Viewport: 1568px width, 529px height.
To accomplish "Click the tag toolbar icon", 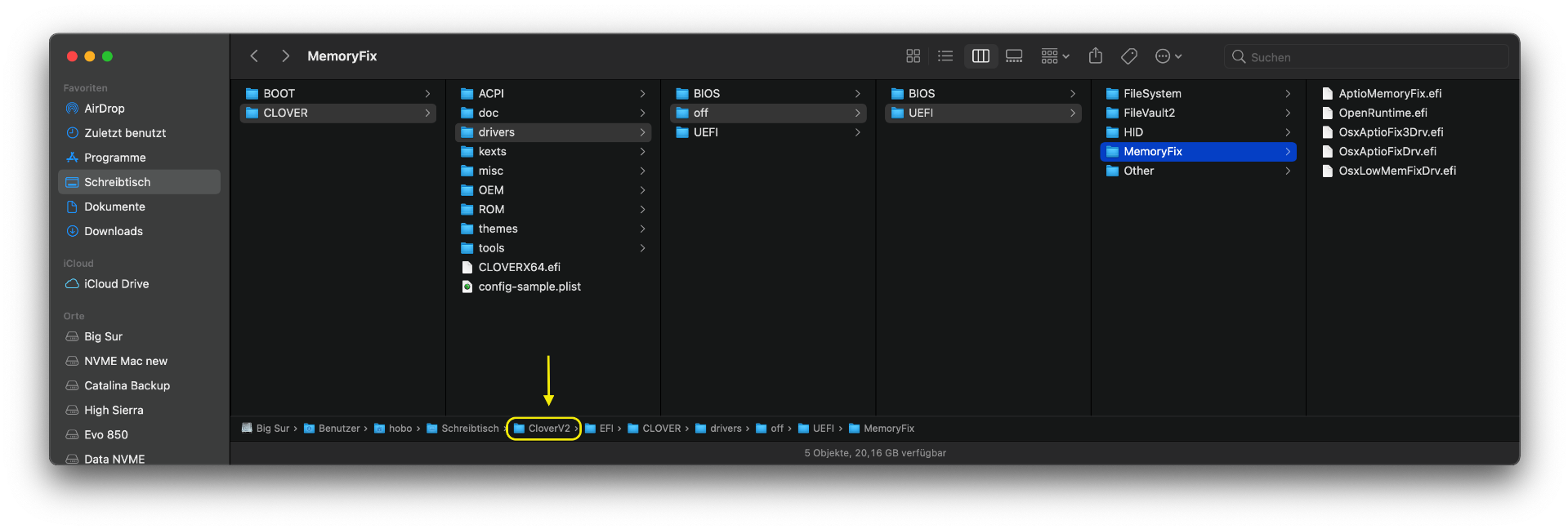I will 1129,56.
